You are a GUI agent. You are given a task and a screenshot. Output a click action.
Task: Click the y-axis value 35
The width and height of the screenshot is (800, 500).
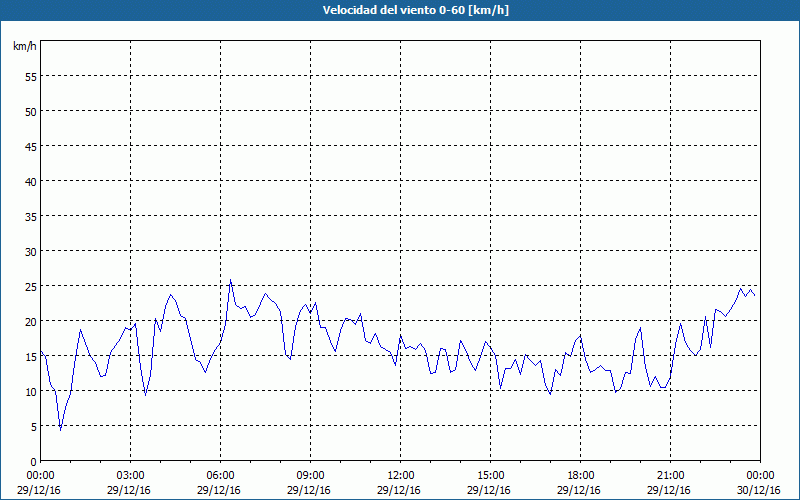pos(31,216)
